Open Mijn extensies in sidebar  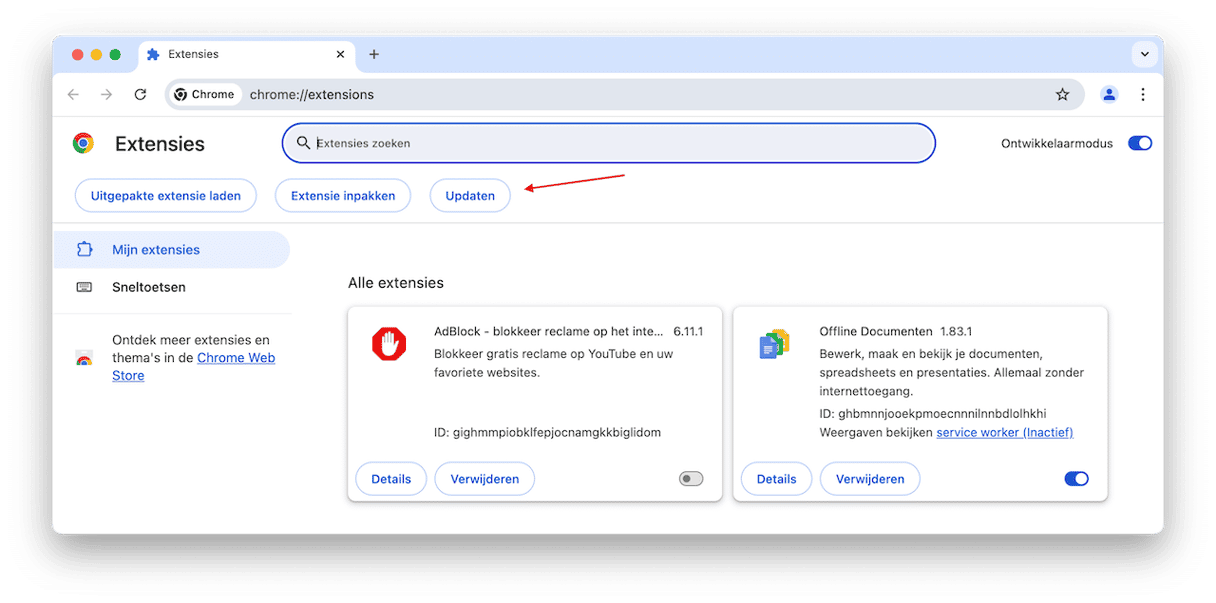click(171, 250)
